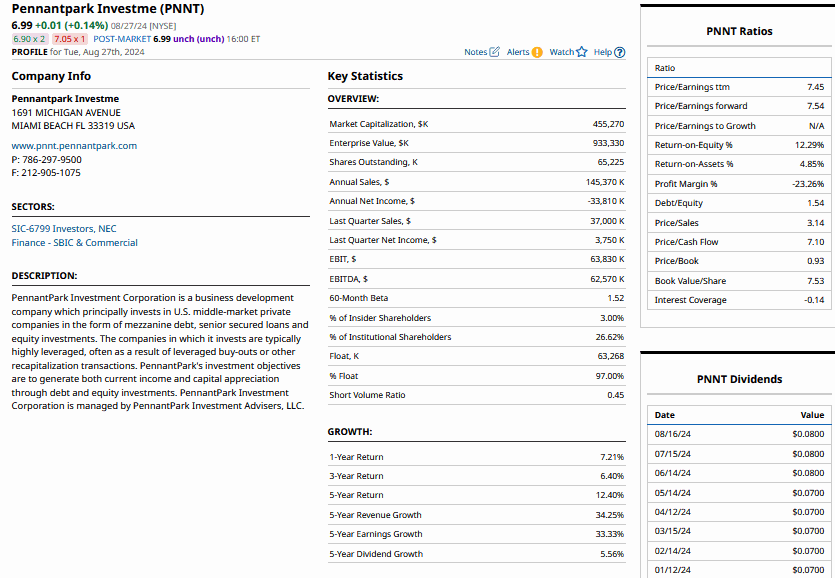Click Price/Earnings to Growth N/A value

[816, 126]
